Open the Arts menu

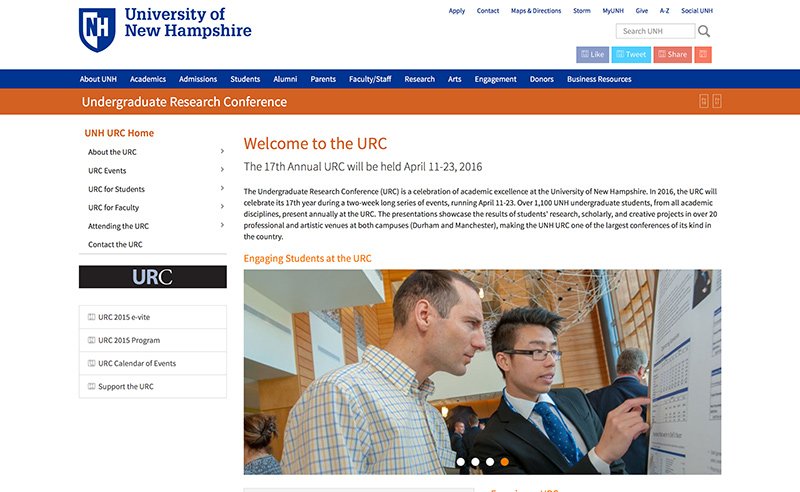tap(455, 79)
